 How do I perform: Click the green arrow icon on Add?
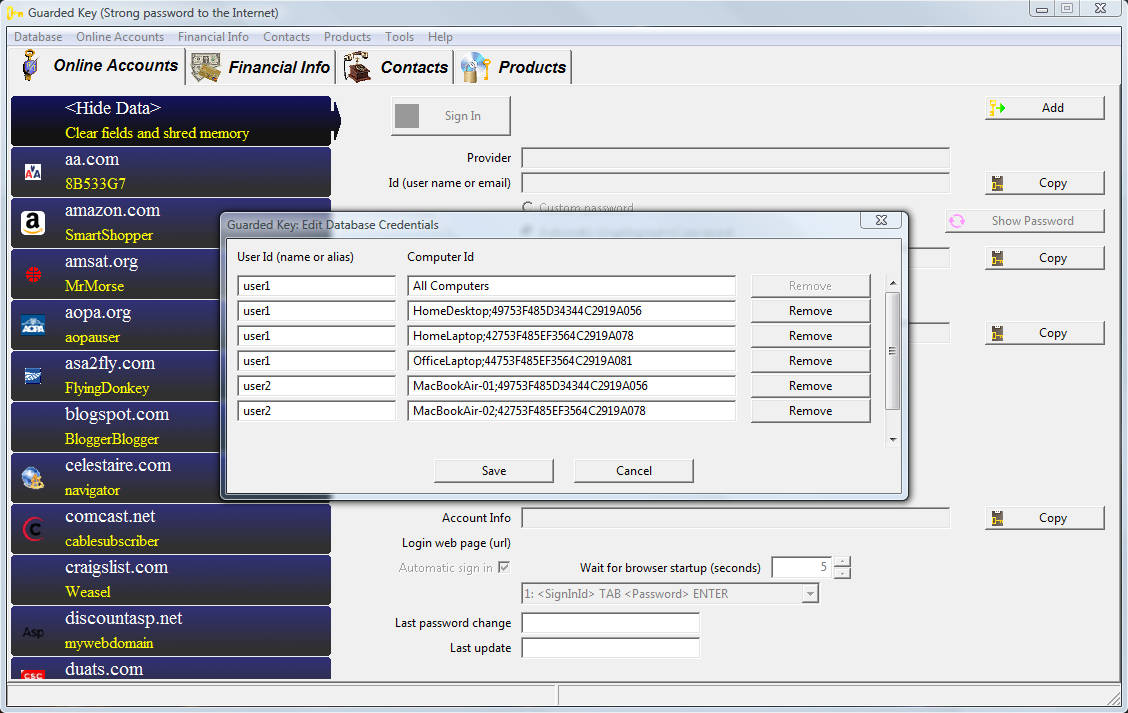click(x=997, y=108)
